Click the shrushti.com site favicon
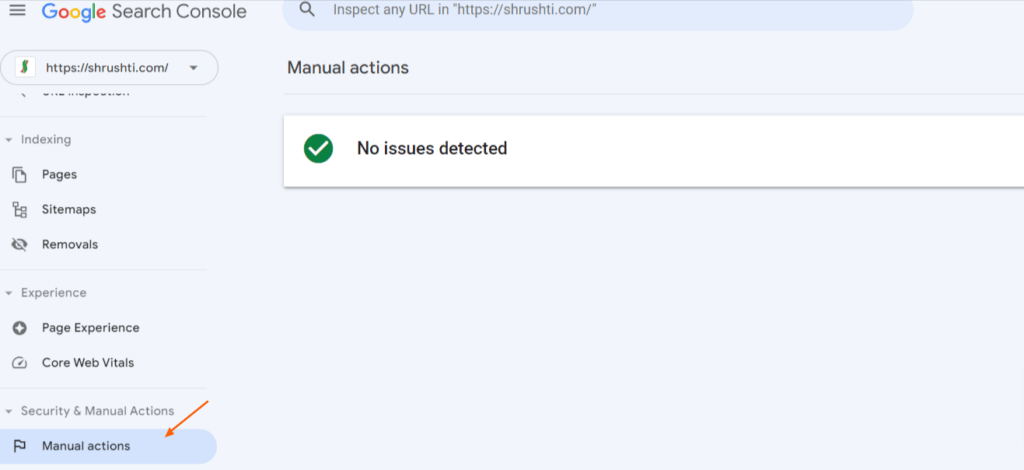This screenshot has height=470, width=1024. tap(25, 67)
